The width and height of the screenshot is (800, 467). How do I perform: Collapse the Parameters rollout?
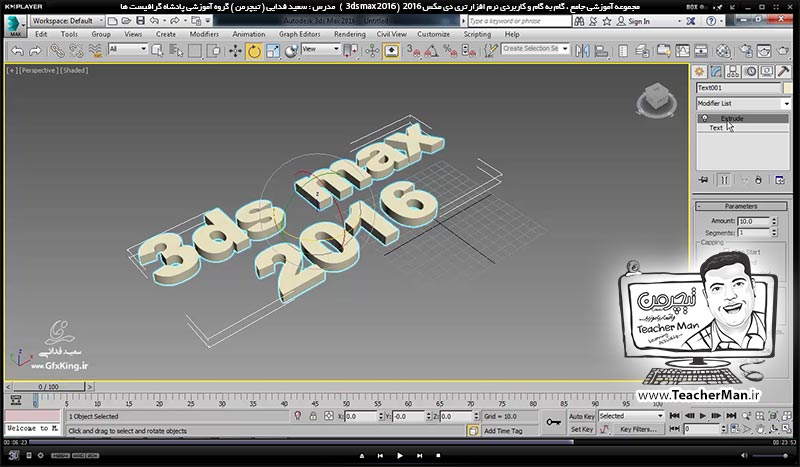click(741, 206)
